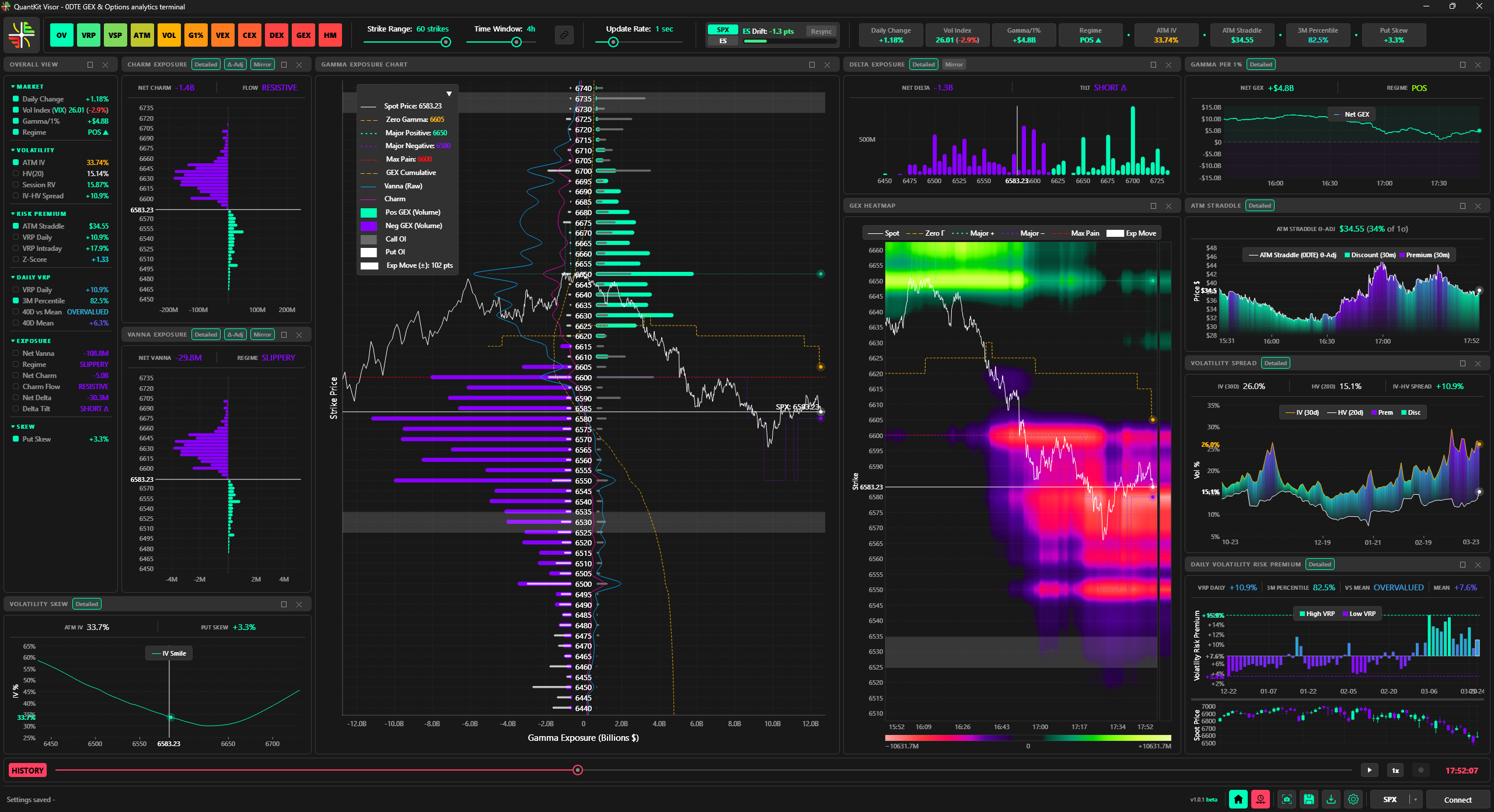Open the settings gear in the bottom bar

(x=1355, y=799)
